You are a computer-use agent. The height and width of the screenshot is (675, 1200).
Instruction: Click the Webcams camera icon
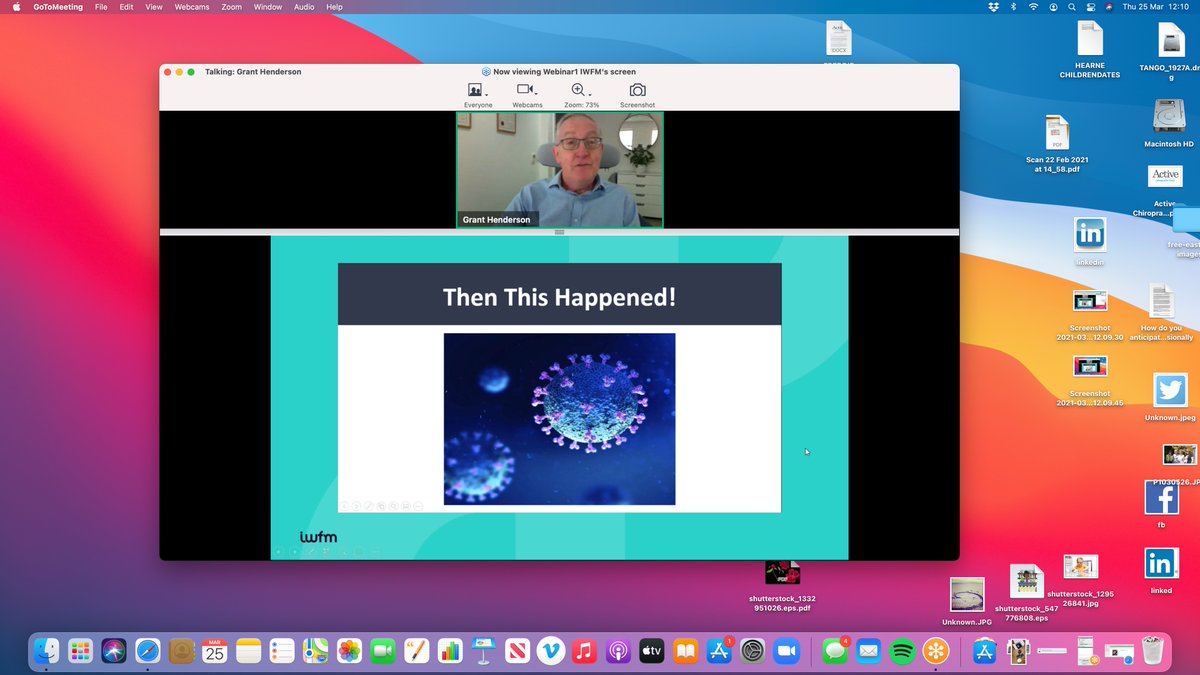tap(524, 90)
